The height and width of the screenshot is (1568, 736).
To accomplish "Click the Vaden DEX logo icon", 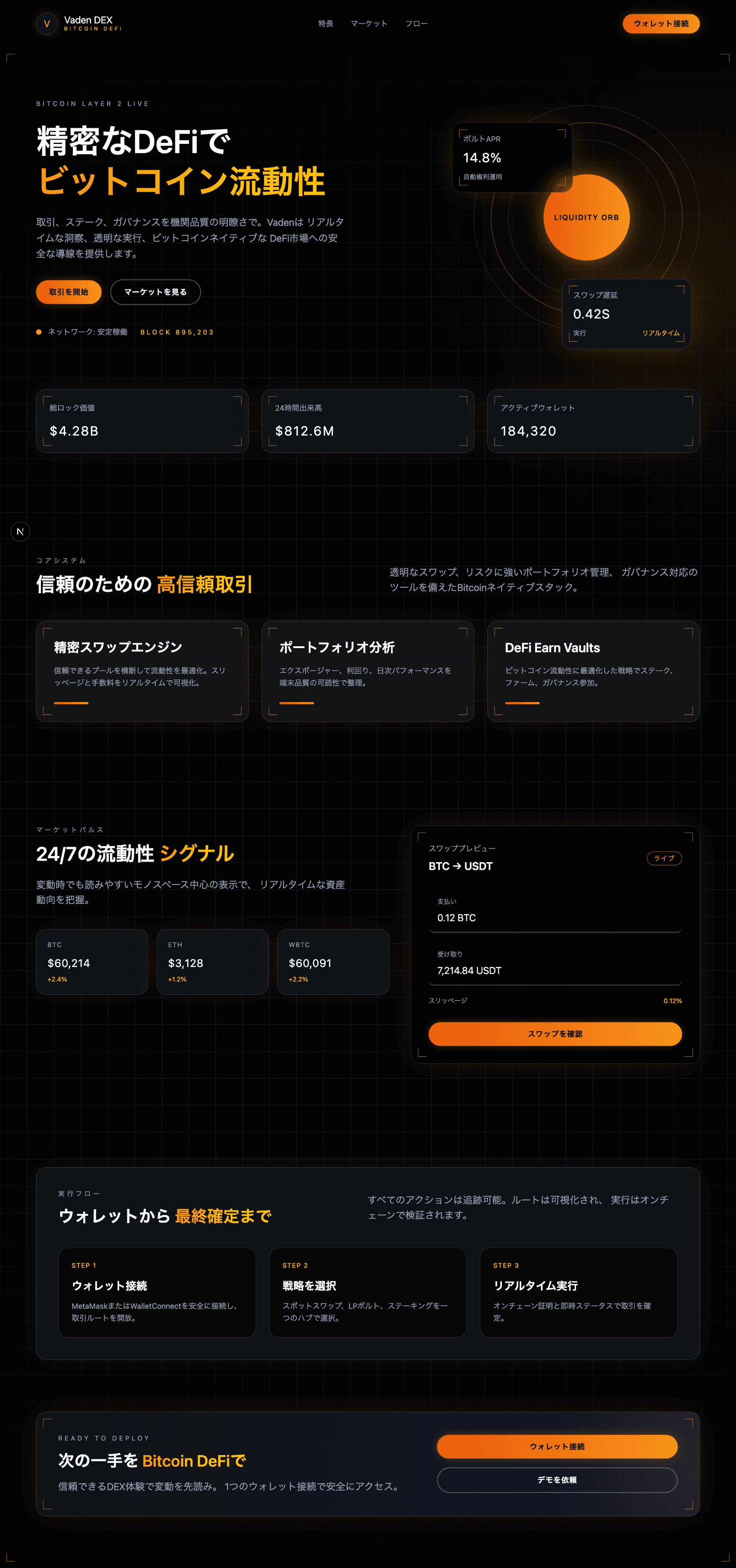I will pyautogui.click(x=47, y=24).
